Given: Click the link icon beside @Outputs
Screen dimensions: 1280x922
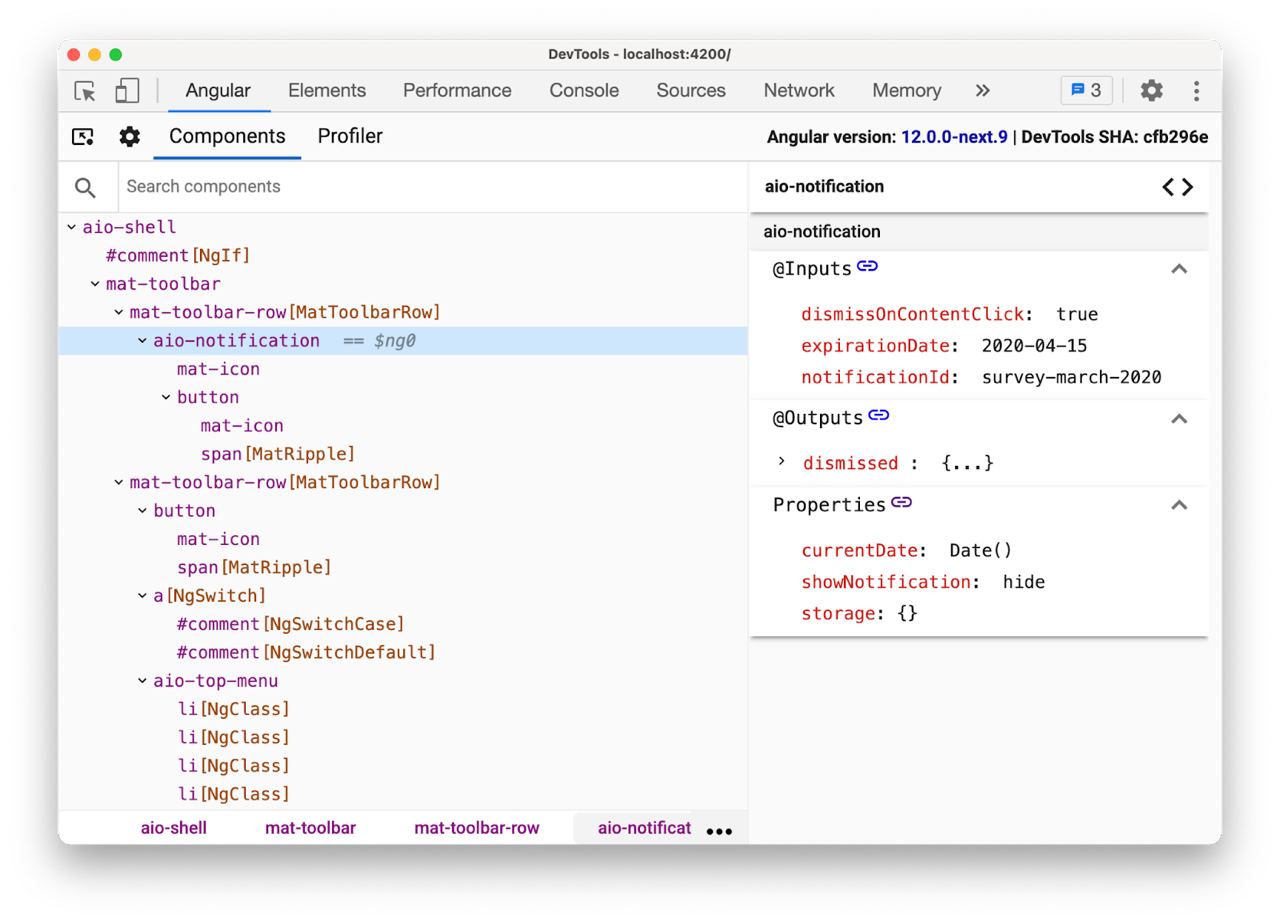Looking at the screenshot, I should tap(879, 415).
